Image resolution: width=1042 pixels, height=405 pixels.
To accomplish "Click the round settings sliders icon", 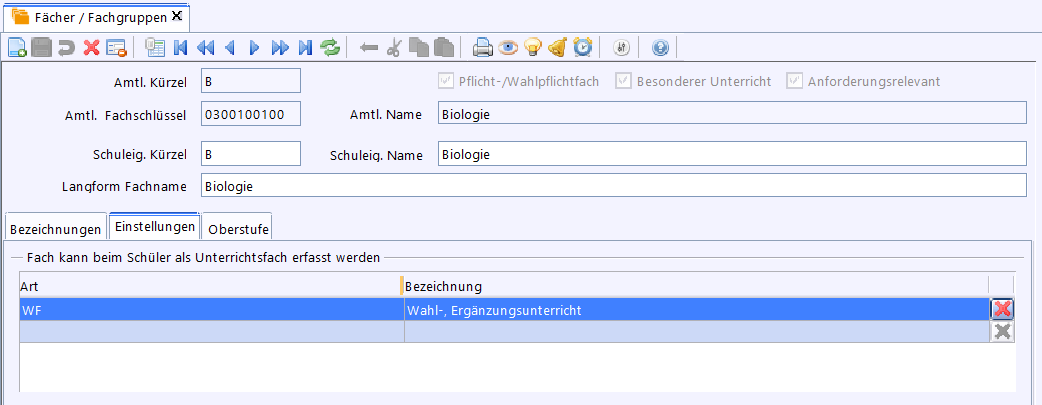I will [x=621, y=47].
